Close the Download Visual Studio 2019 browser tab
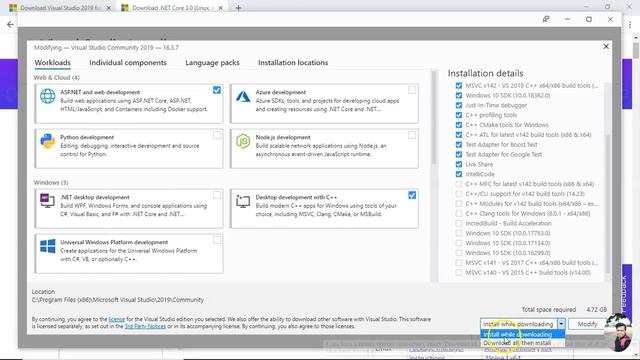Viewport: 640px width, 360px height. pos(109,8)
